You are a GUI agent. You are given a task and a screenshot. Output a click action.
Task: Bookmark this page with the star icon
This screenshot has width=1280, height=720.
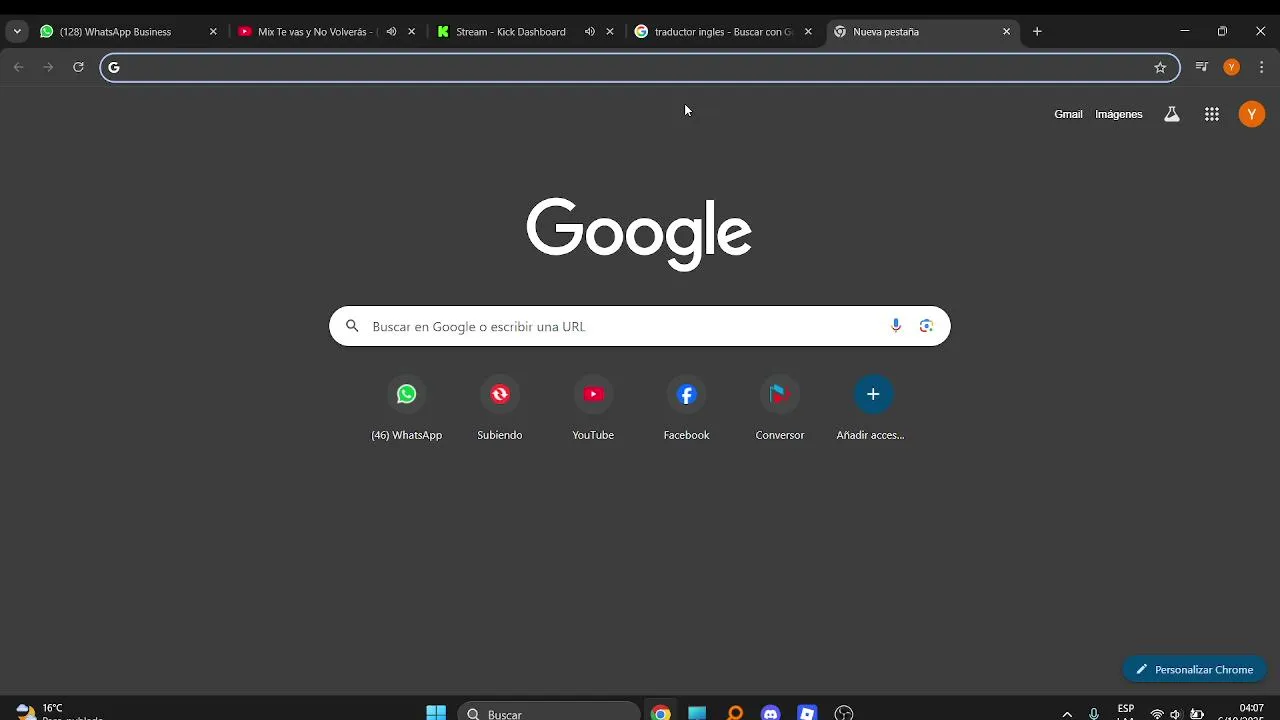click(1160, 67)
